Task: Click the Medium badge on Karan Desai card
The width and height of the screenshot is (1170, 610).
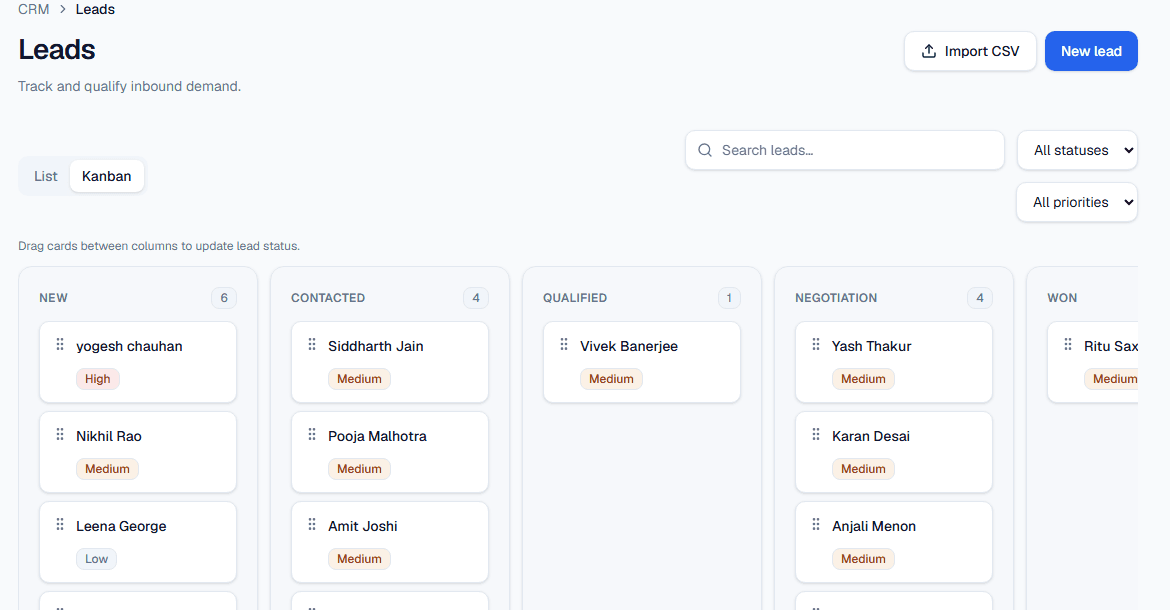Action: tap(863, 469)
